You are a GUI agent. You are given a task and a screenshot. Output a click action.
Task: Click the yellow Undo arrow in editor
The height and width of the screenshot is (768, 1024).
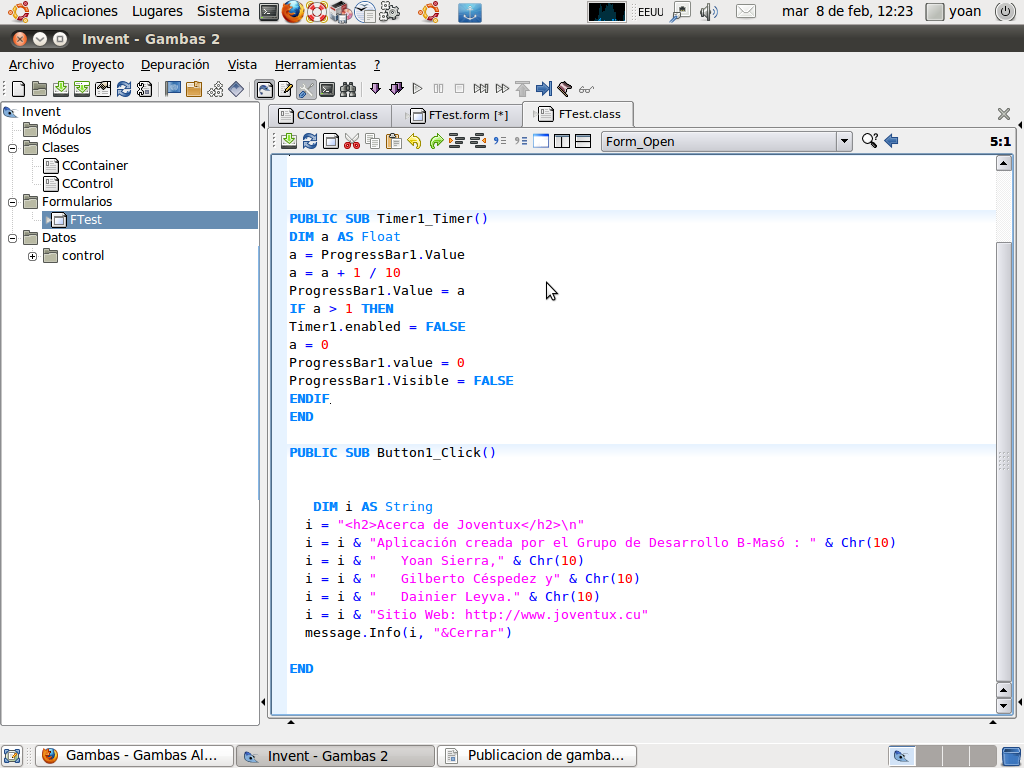coord(414,141)
